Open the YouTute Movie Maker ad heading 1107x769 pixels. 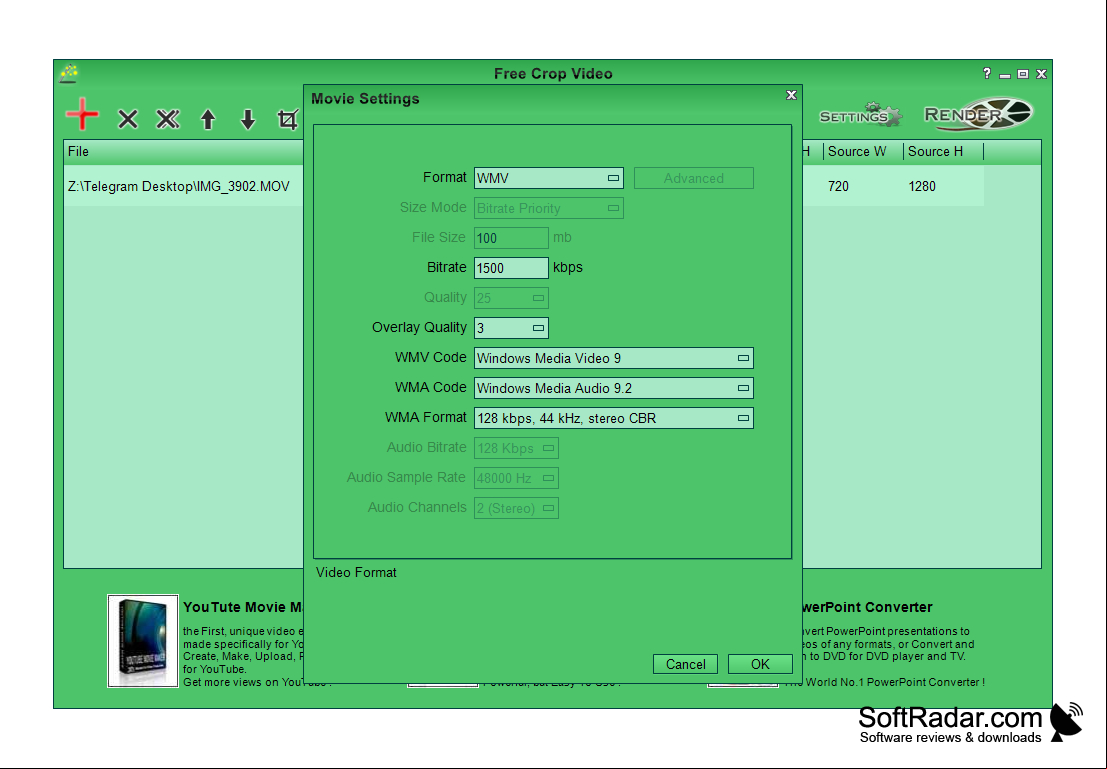[243, 607]
